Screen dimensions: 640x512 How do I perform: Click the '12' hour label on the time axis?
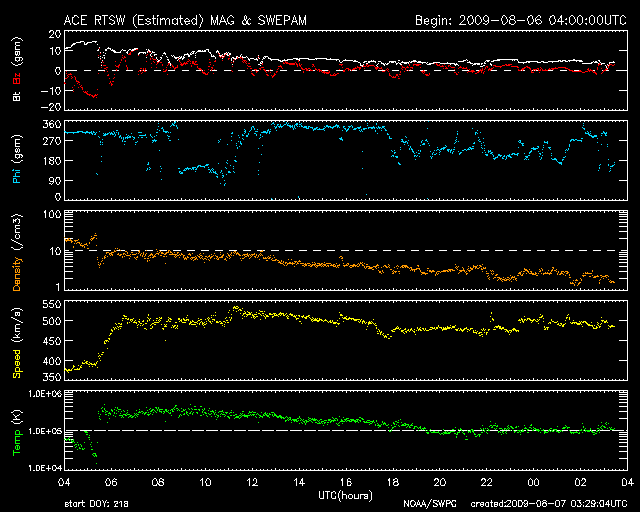point(252,483)
